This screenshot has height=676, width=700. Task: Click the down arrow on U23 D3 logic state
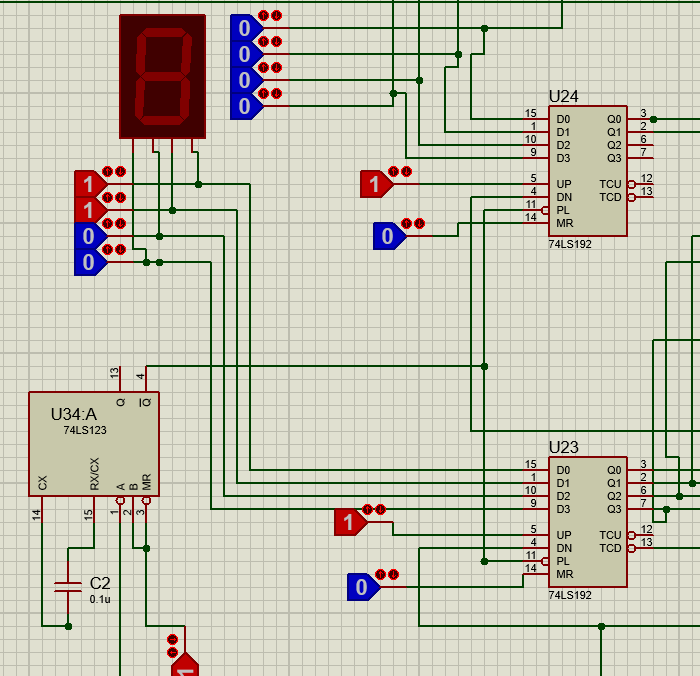click(x=121, y=250)
